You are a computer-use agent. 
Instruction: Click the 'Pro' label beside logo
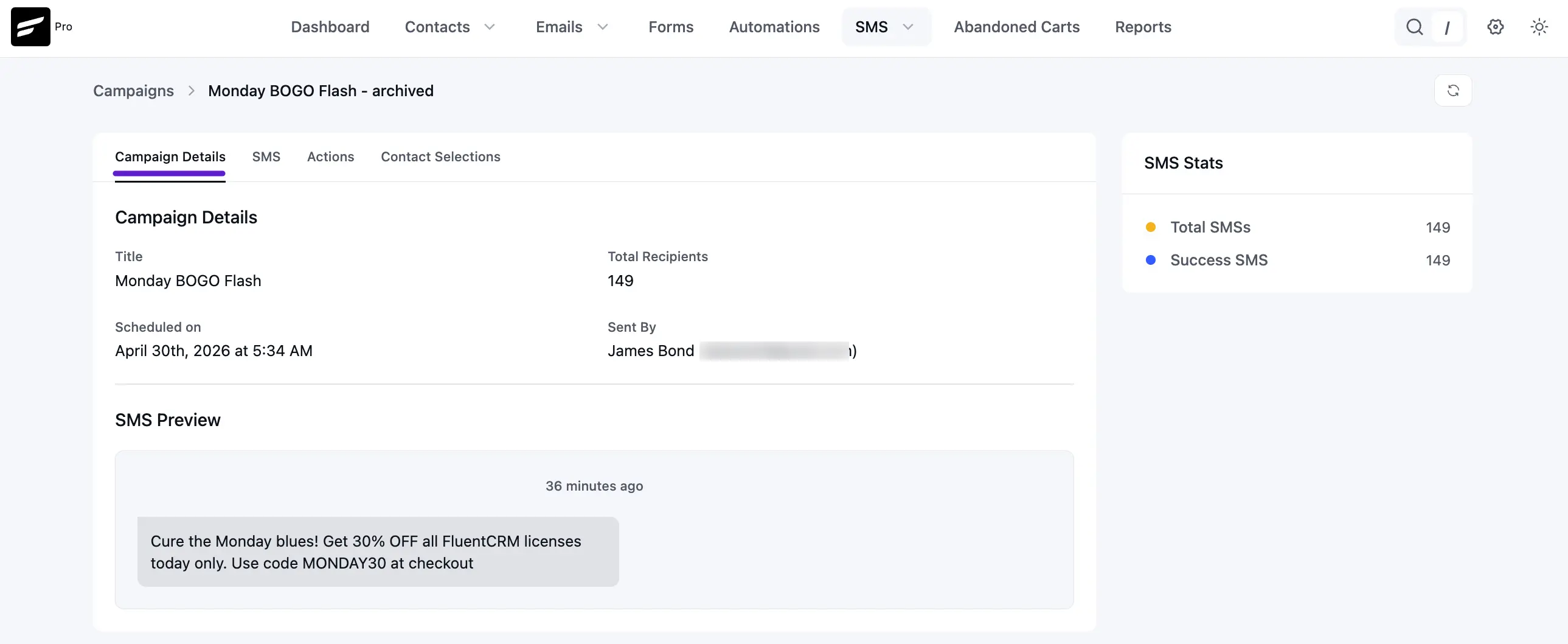click(x=63, y=27)
